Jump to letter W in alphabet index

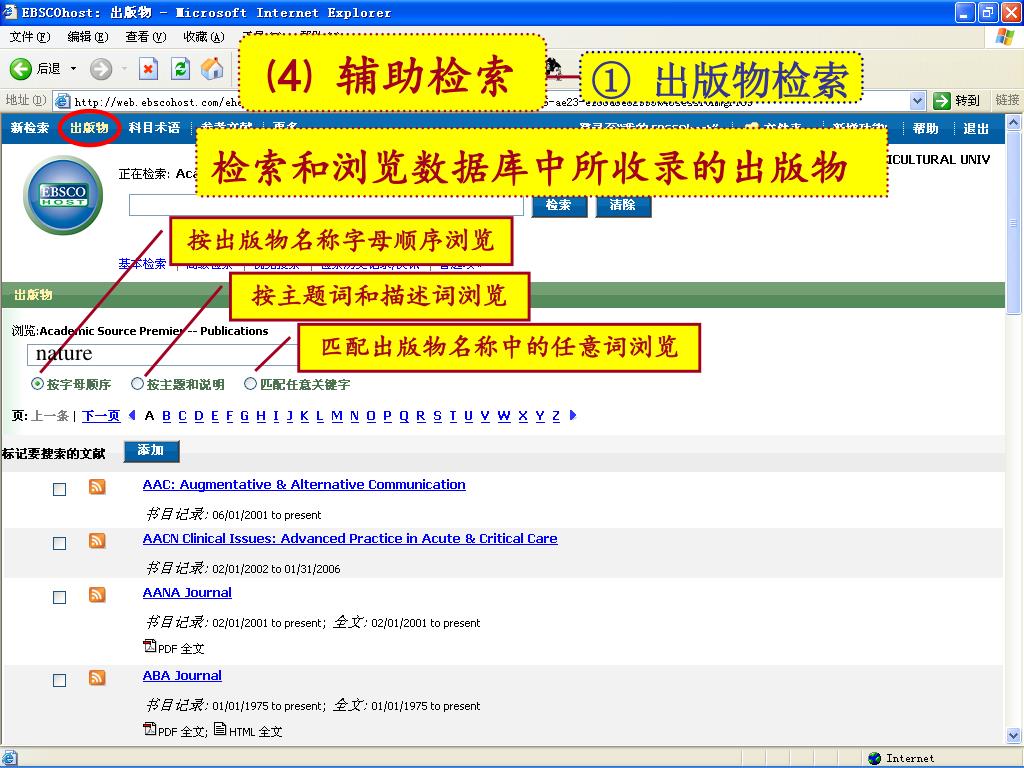[504, 416]
